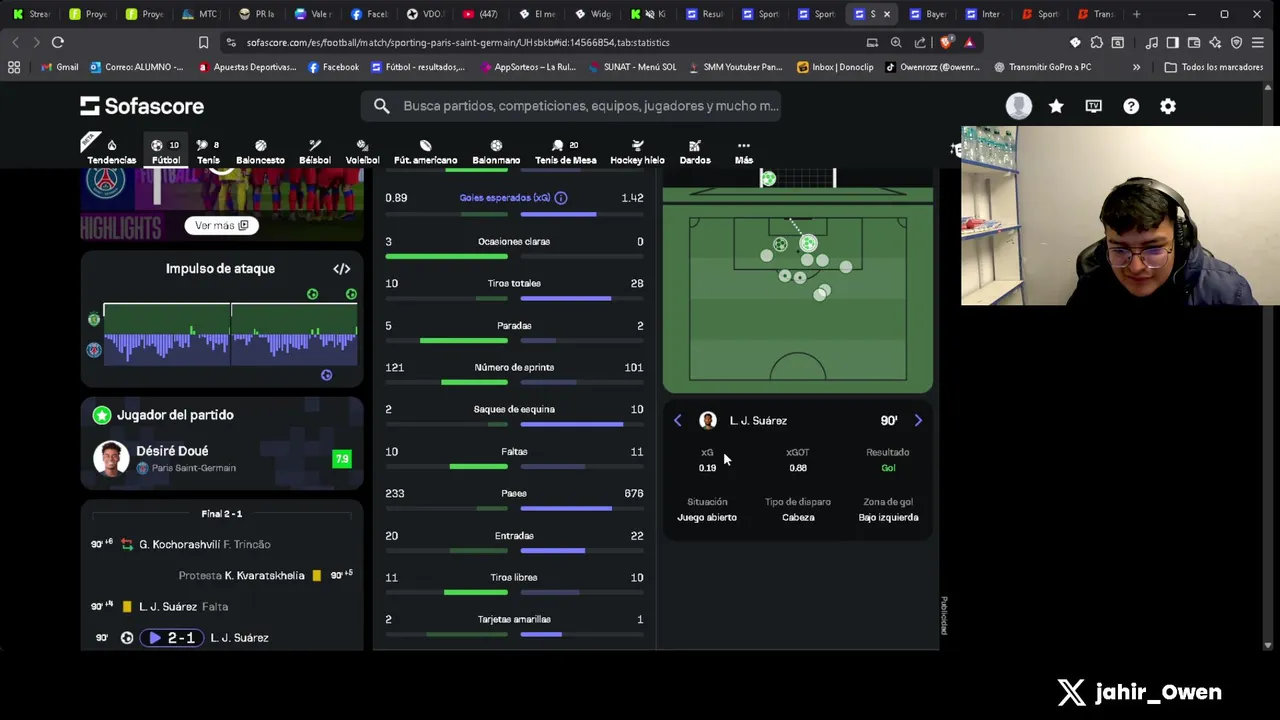The height and width of the screenshot is (720, 1280).
Task: Open the Brave wallet icon
Action: 1194,42
